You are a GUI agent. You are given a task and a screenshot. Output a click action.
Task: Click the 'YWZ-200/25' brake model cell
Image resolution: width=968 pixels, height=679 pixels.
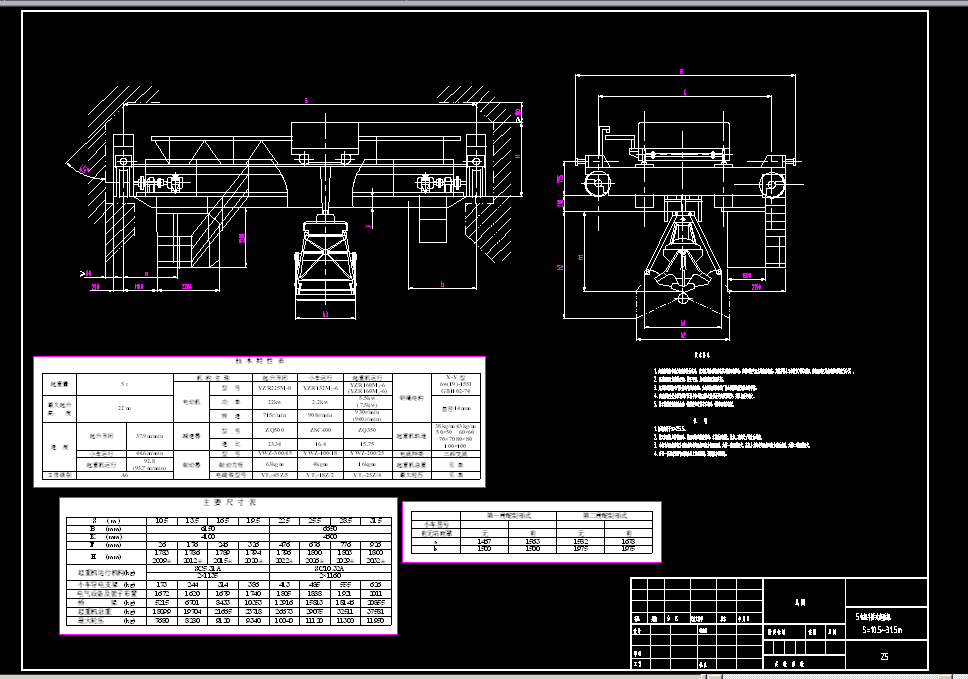367,454
